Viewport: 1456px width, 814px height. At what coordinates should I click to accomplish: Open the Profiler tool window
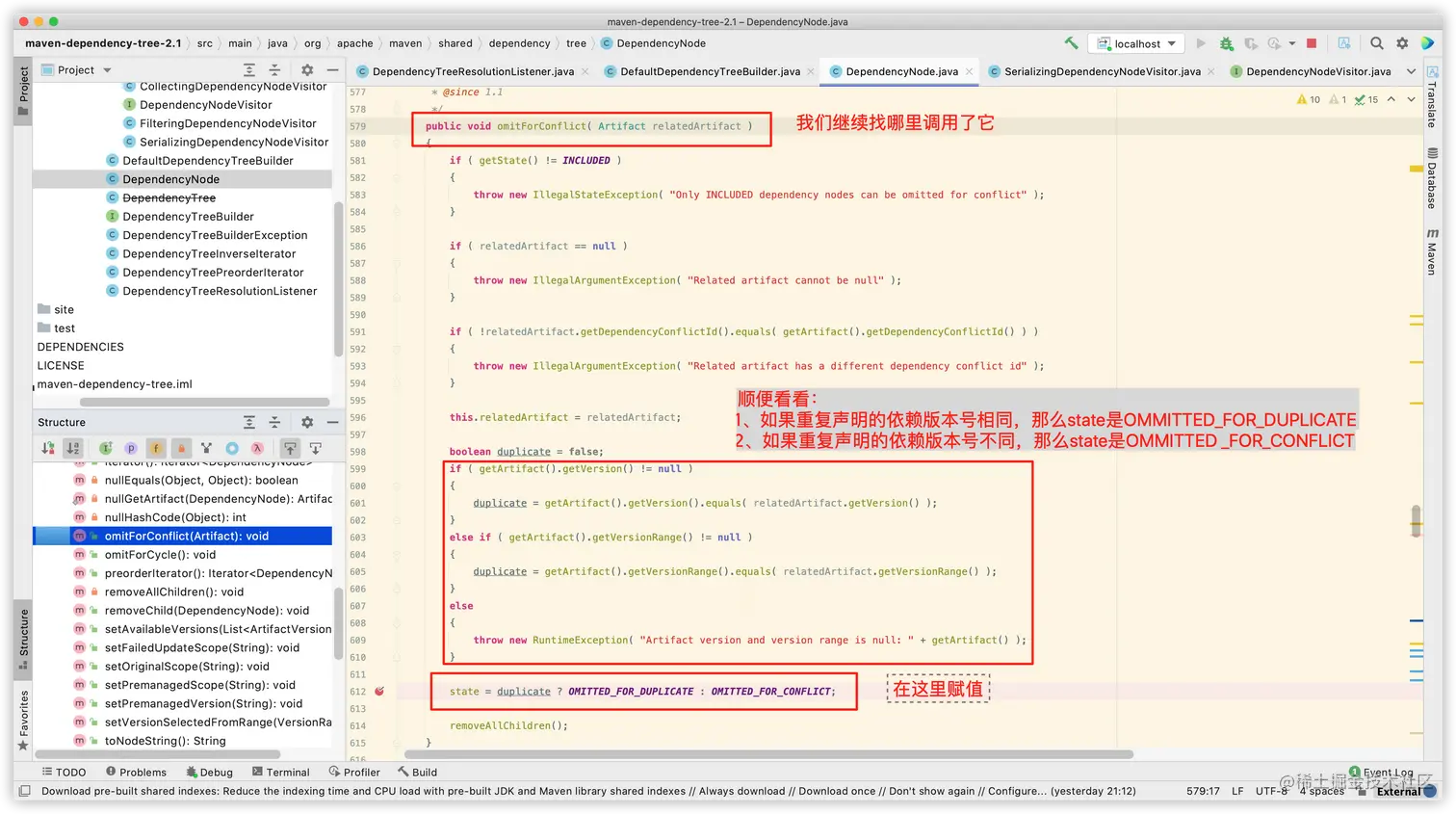[354, 772]
